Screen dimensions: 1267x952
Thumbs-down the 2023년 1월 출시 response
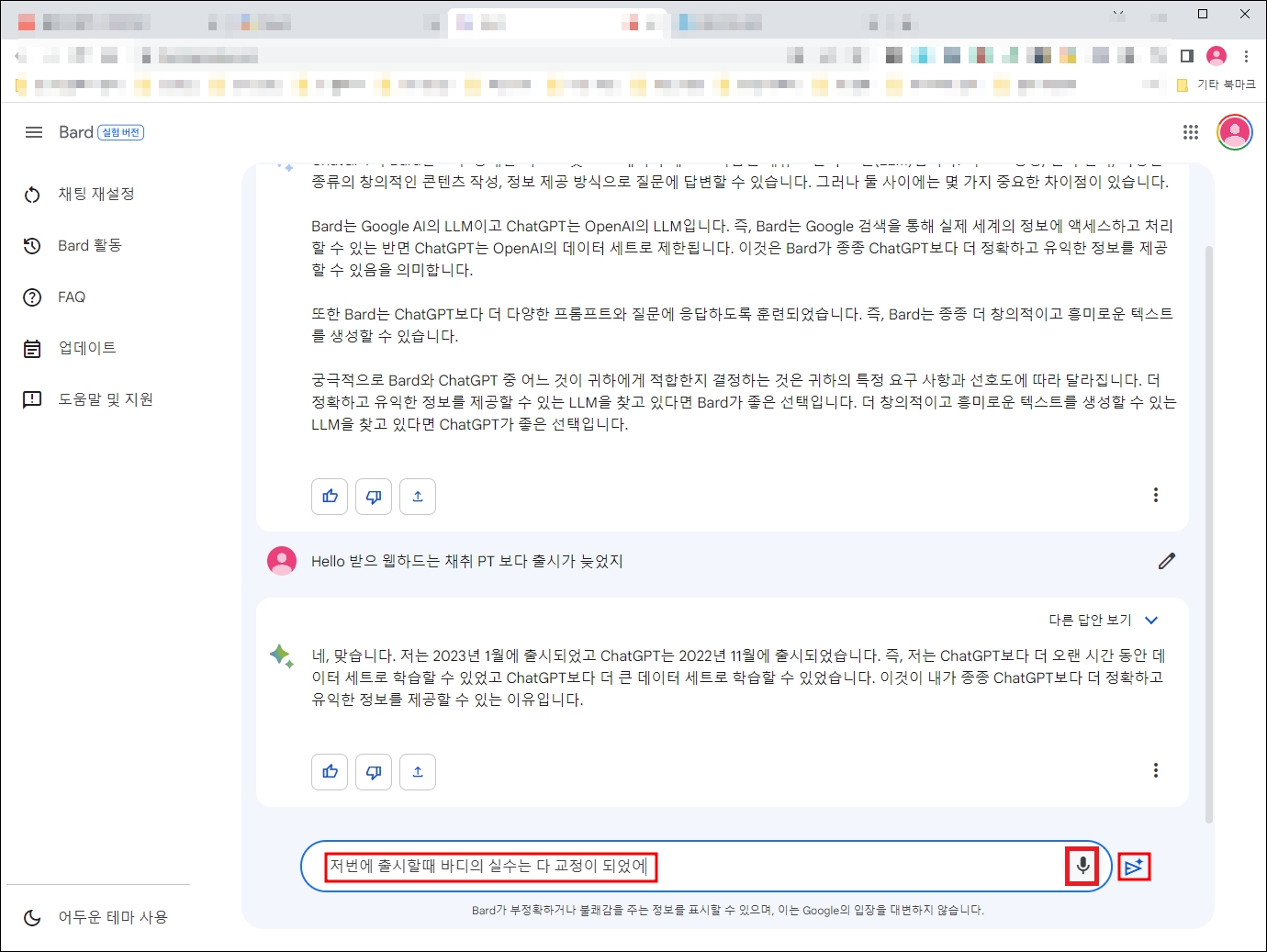point(374,772)
